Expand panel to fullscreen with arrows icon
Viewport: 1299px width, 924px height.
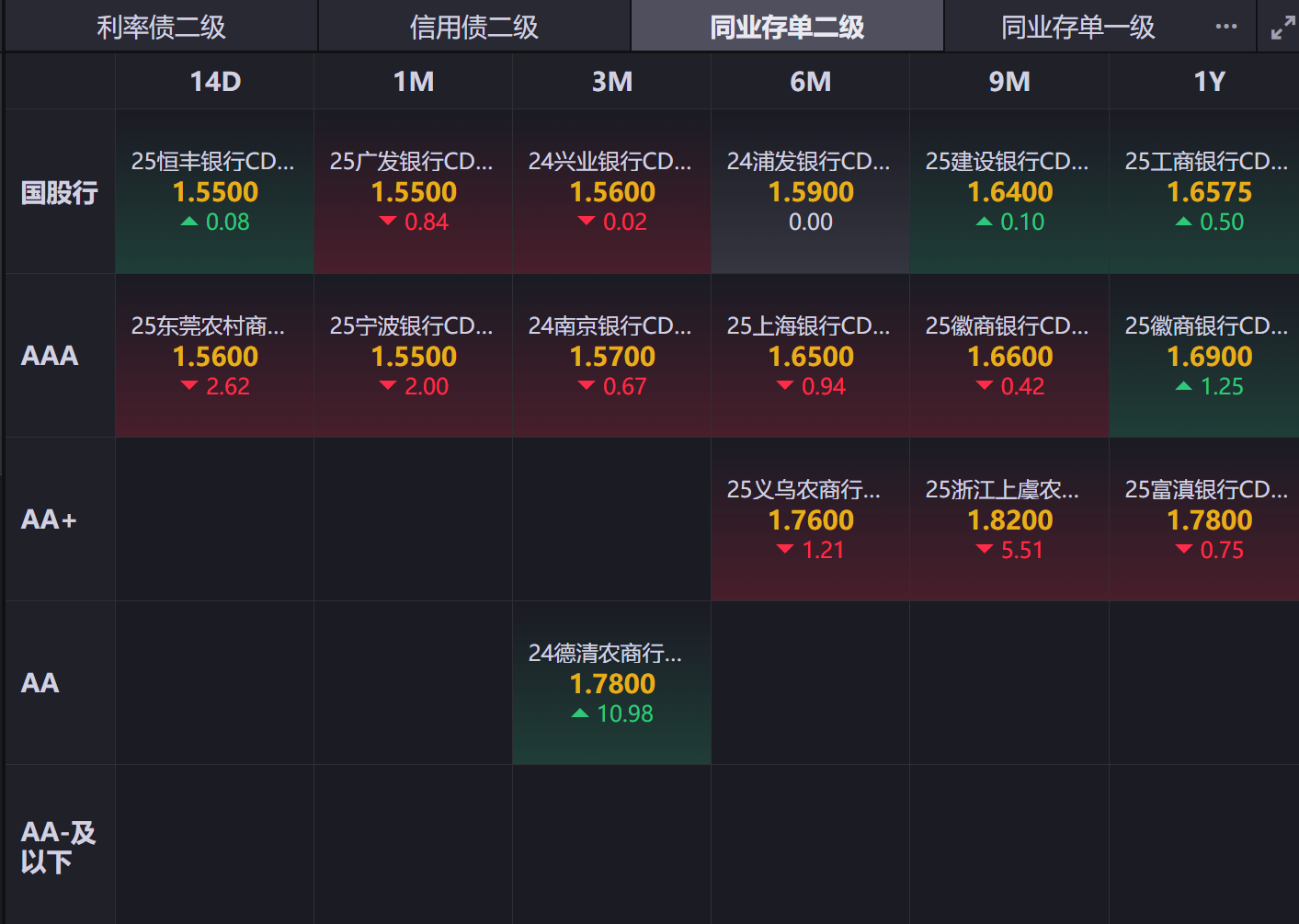click(1282, 28)
